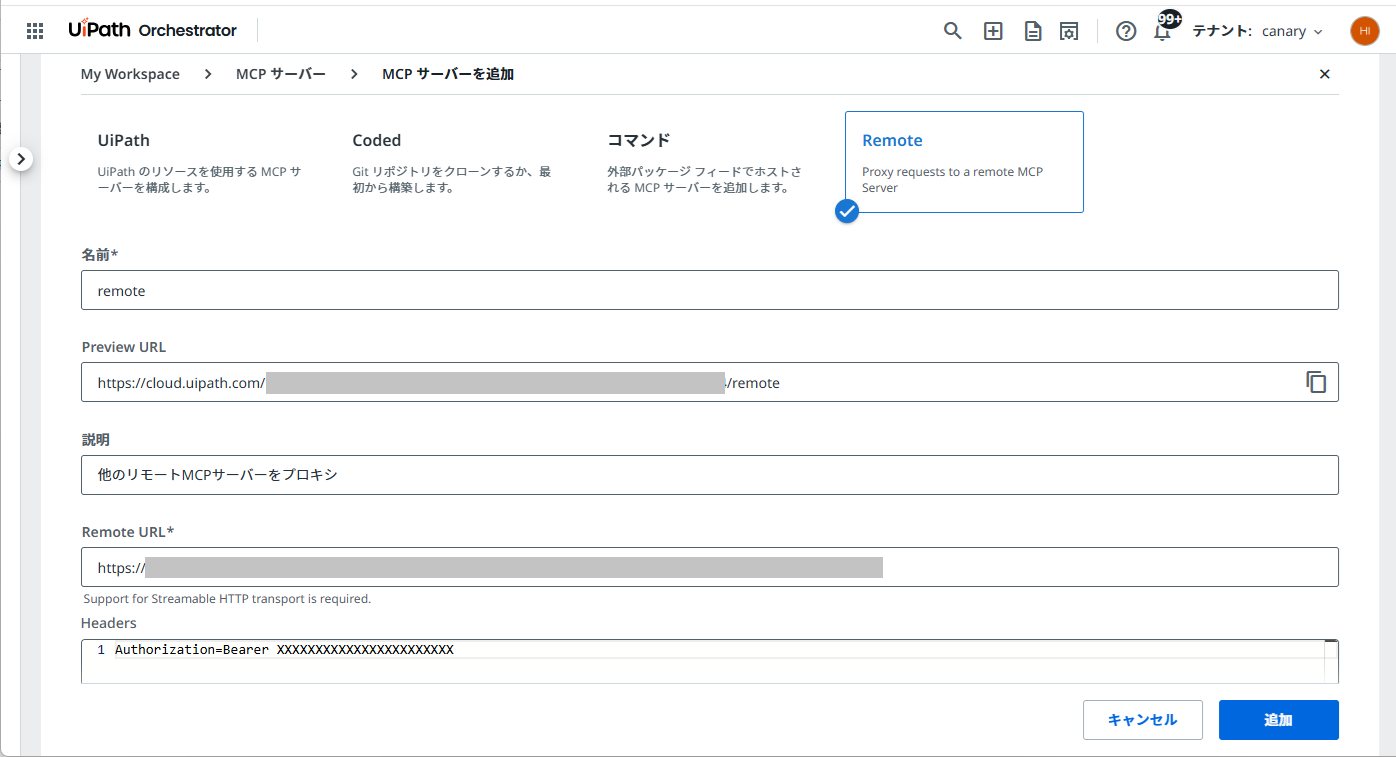The height and width of the screenshot is (757, 1396).
Task: Focus the 説明 description field
Action: click(x=709, y=475)
